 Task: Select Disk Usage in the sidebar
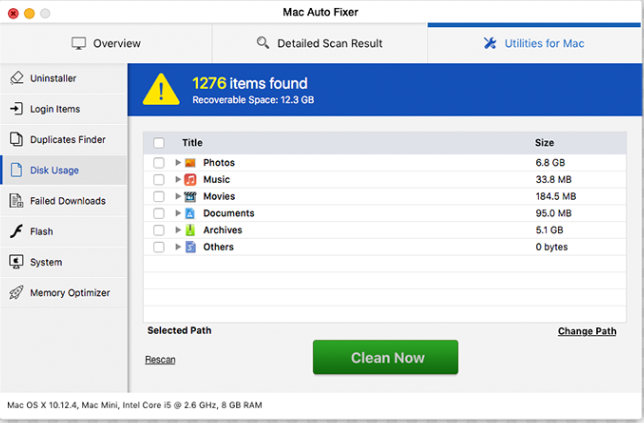64,170
